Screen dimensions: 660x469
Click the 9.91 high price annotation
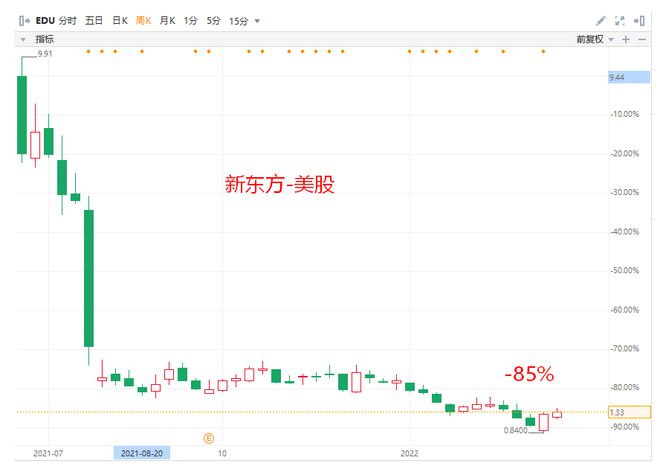(x=45, y=54)
